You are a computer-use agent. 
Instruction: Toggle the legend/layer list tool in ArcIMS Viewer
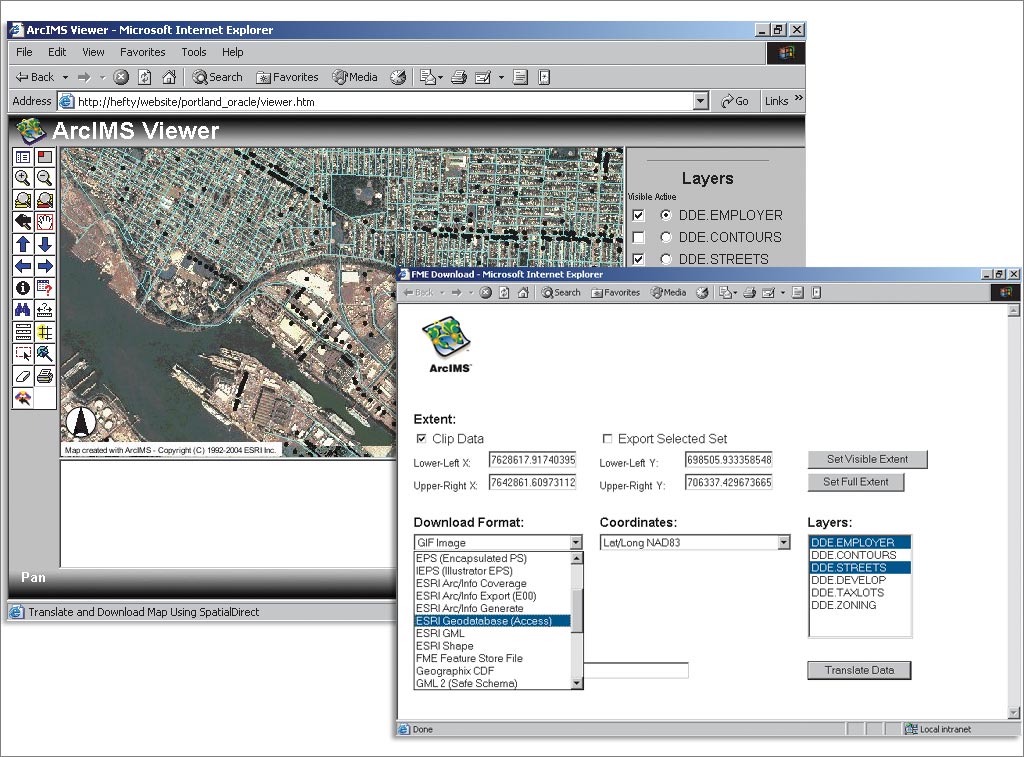click(x=23, y=157)
